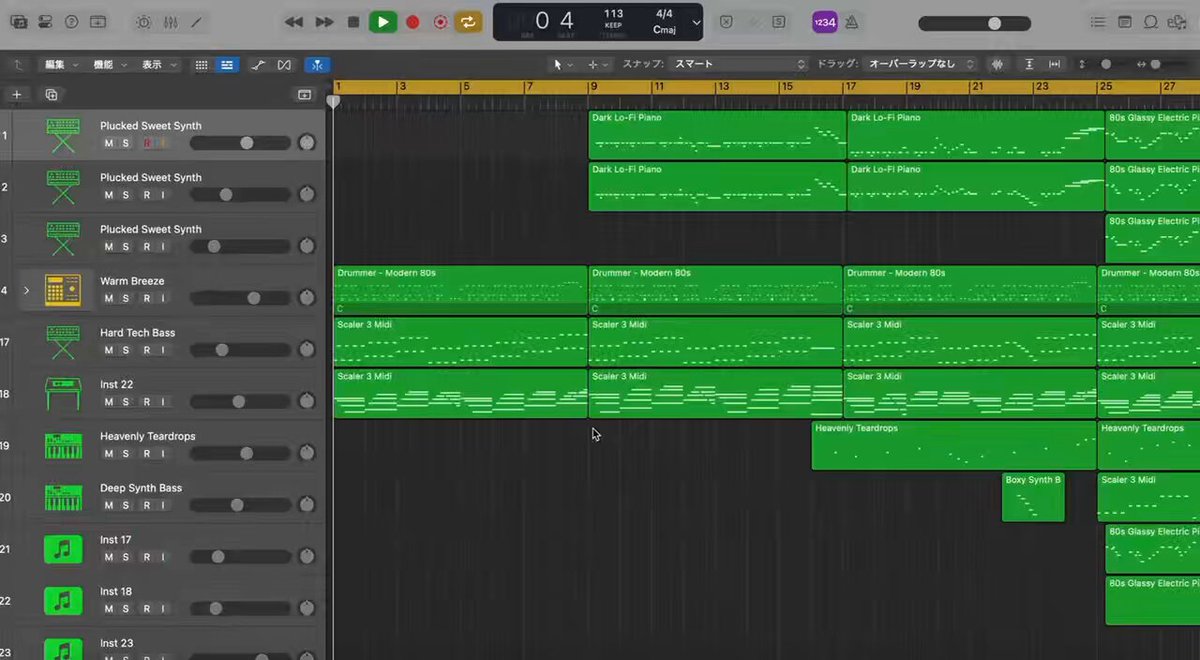
Task: Expand the Warm Breeze track stack
Action: (26, 291)
